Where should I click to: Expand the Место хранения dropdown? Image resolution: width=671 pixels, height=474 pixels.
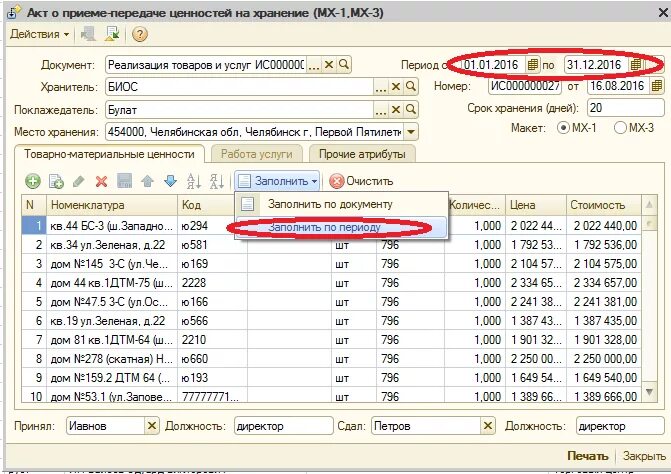pyautogui.click(x=411, y=132)
